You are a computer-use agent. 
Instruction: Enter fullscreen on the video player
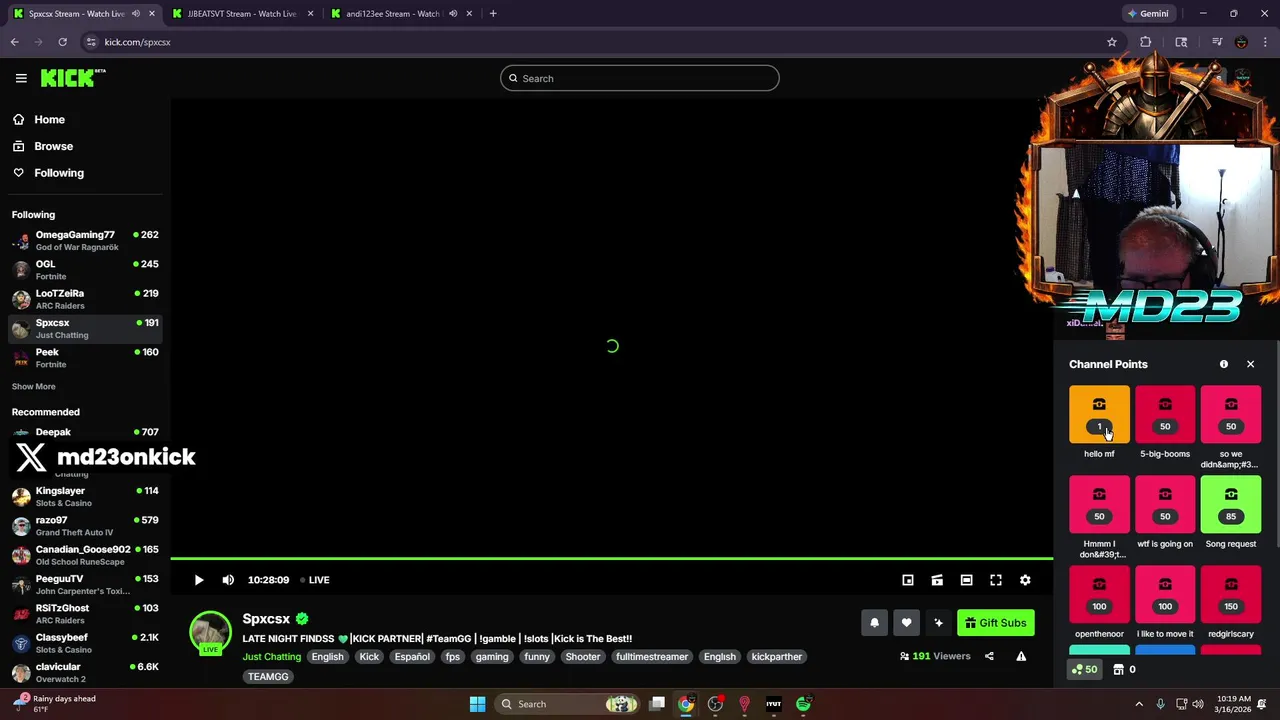pos(996,580)
